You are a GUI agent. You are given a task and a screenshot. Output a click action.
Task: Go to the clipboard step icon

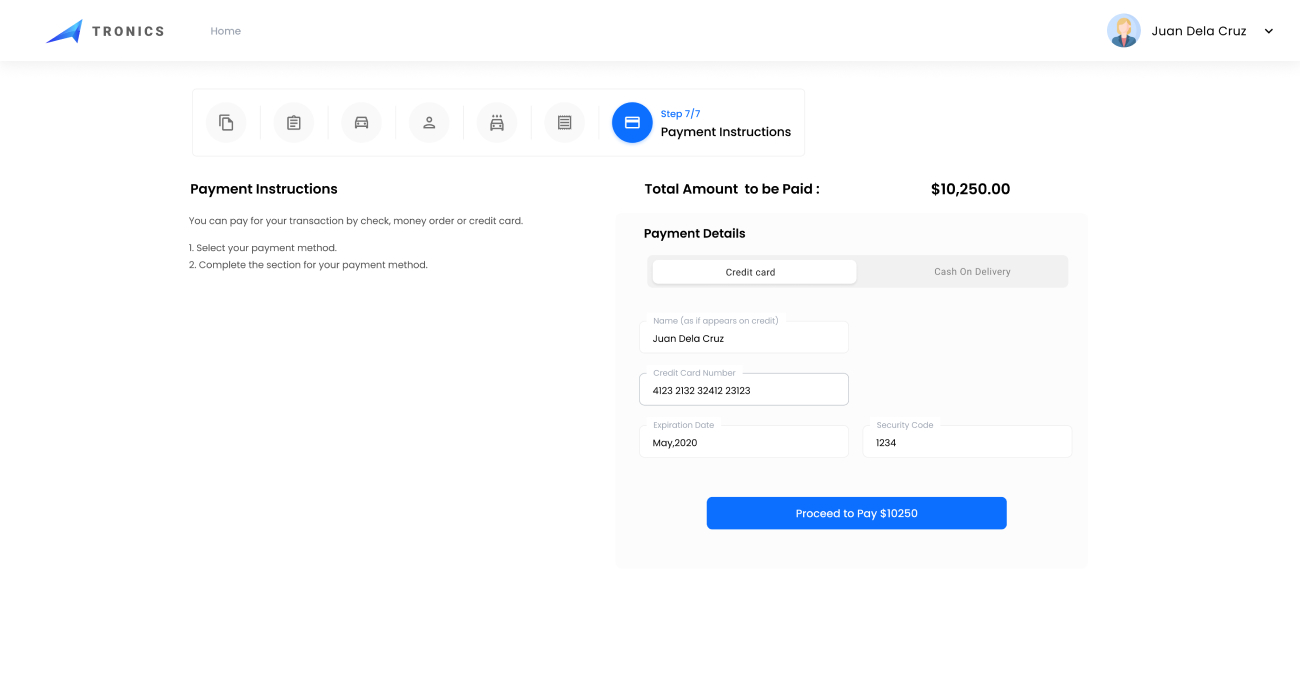(294, 123)
